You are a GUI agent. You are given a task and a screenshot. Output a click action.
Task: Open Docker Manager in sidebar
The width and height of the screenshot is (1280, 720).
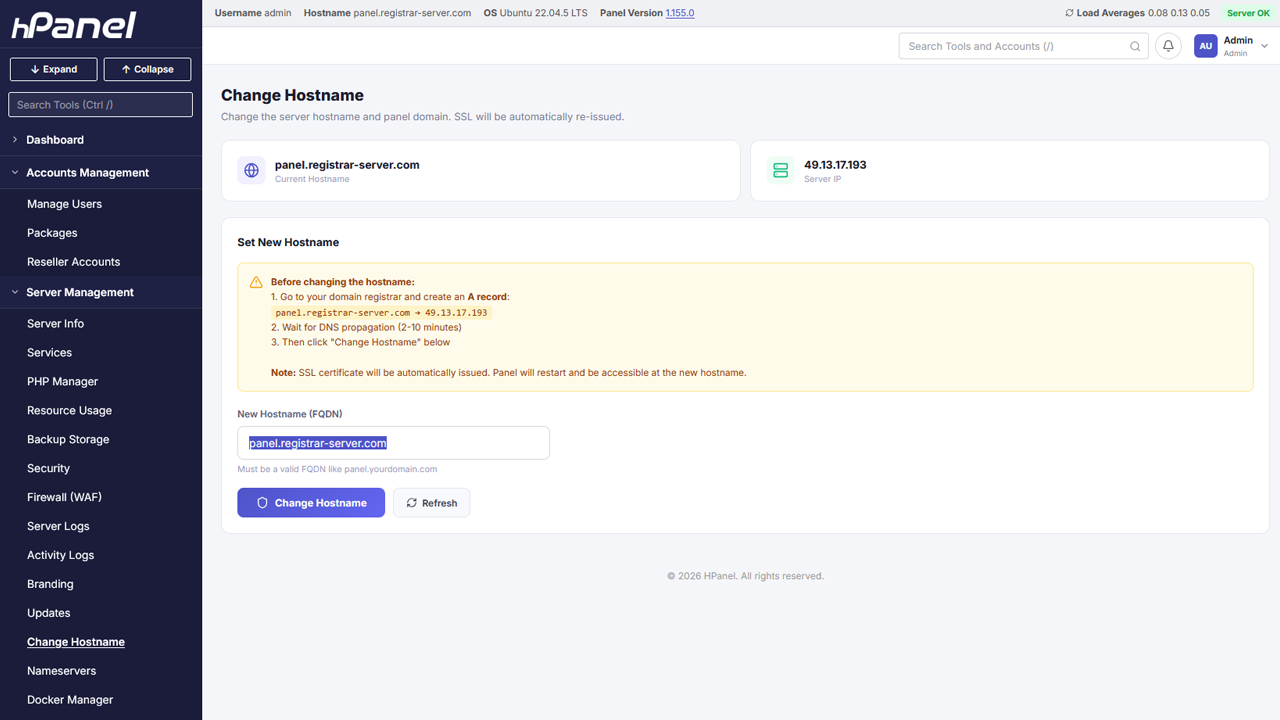[x=70, y=700]
